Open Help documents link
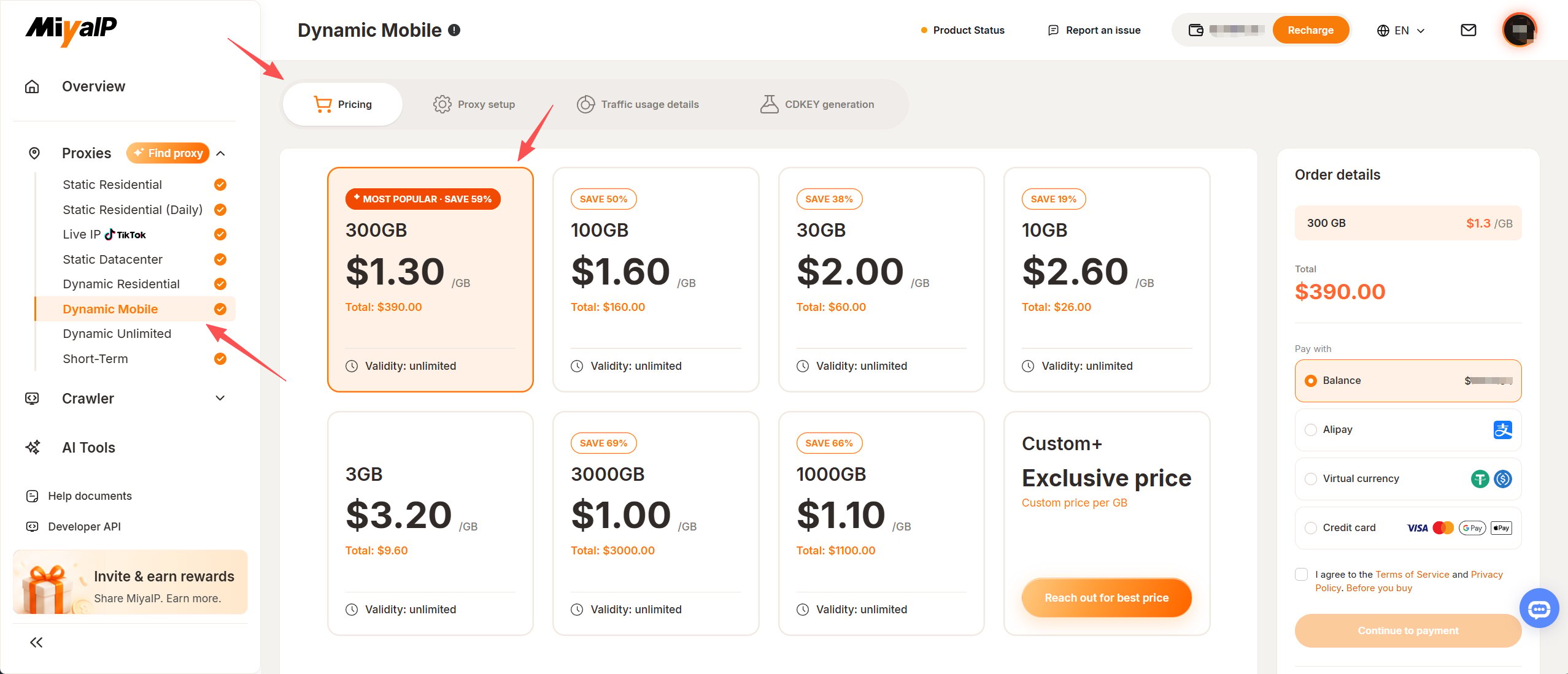 tap(90, 496)
